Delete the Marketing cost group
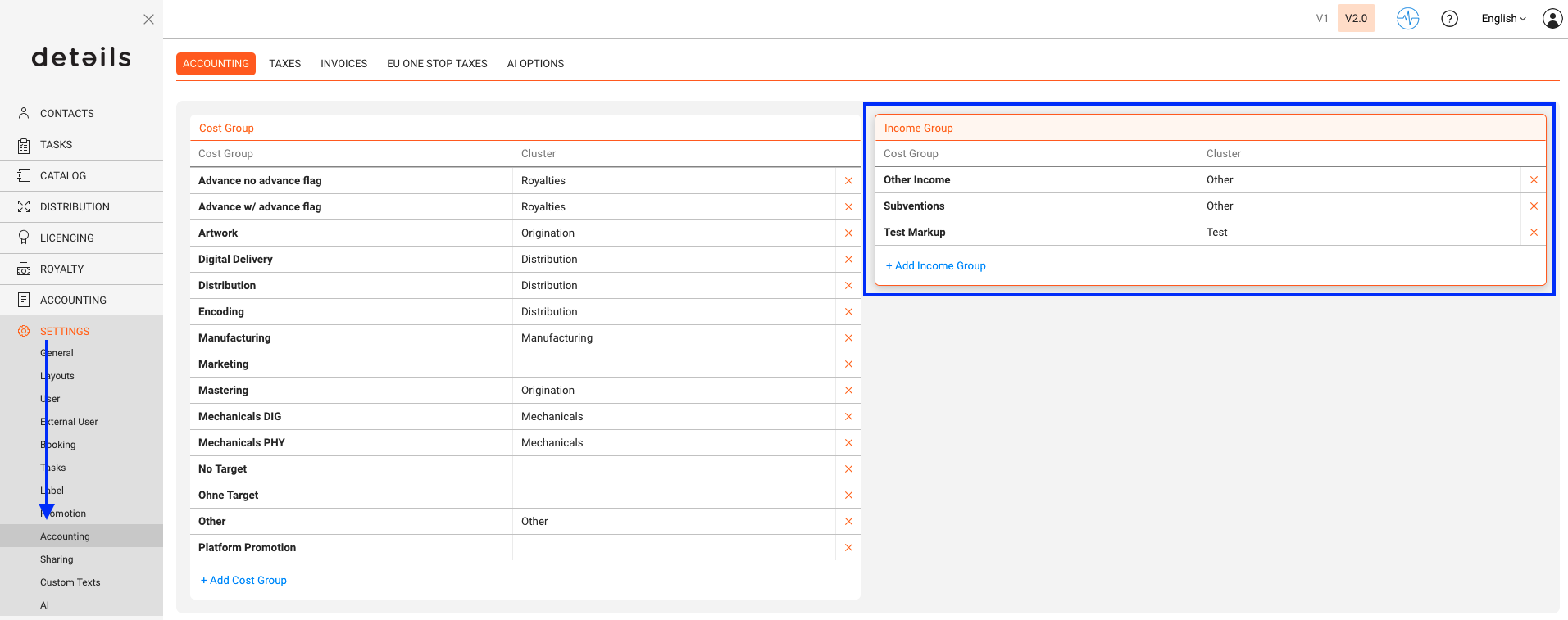The image size is (1568, 620). click(848, 364)
